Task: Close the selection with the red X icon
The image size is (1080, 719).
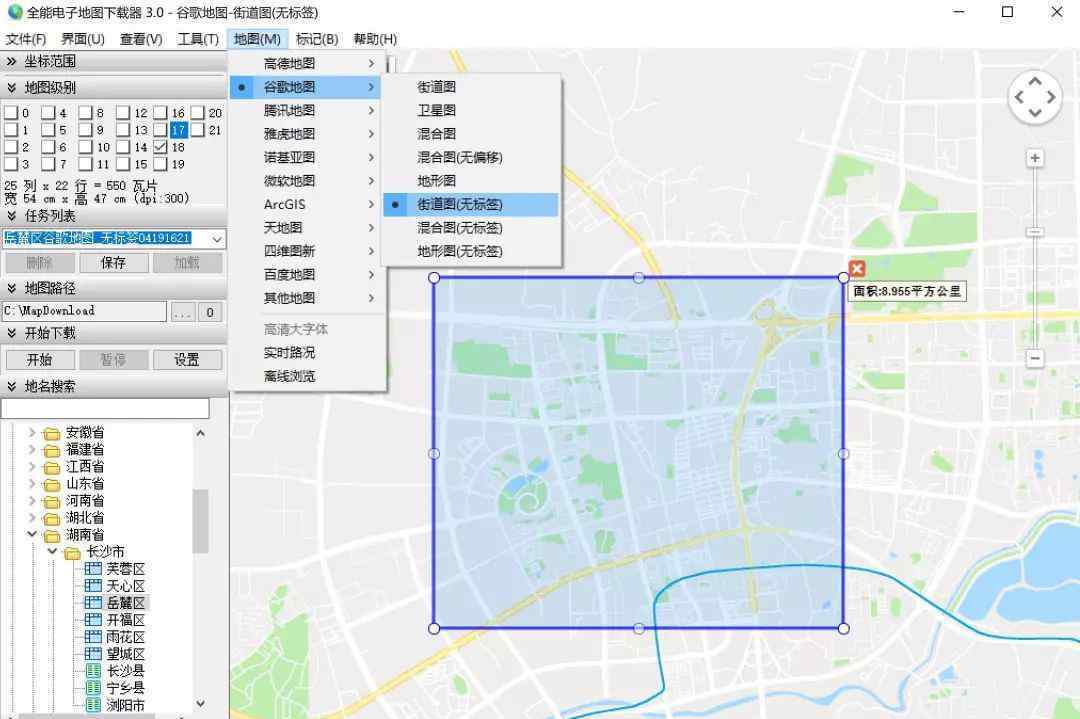Action: coord(857,269)
